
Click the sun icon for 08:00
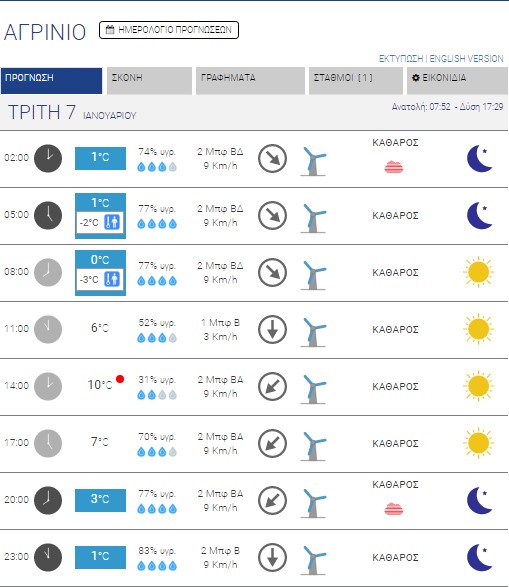click(x=478, y=272)
